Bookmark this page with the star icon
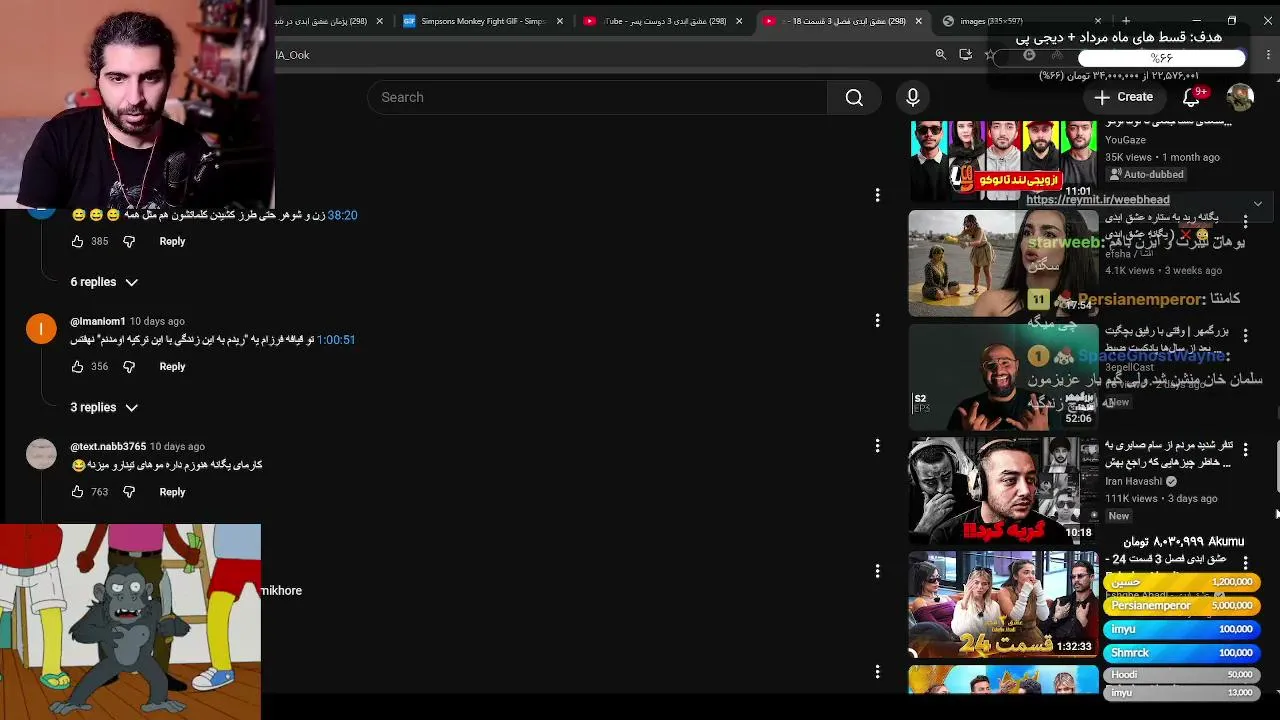 tap(990, 55)
